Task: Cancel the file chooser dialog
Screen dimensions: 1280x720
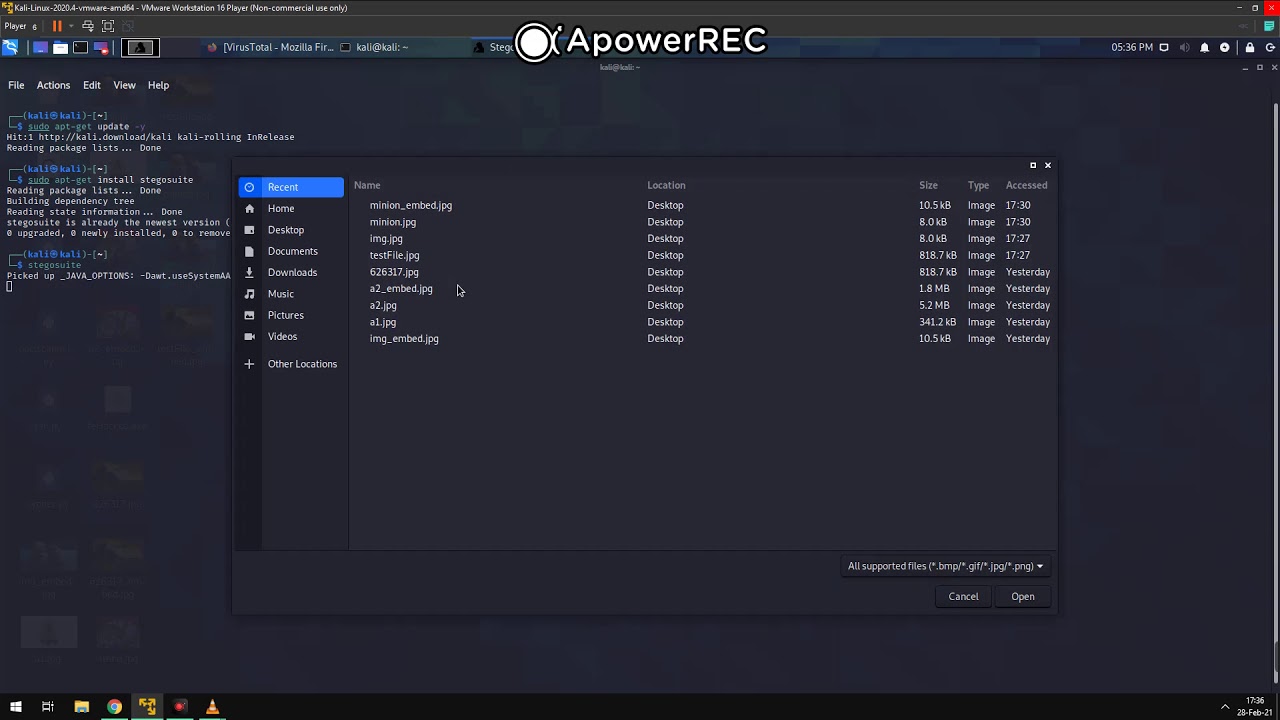Action: coord(963,596)
